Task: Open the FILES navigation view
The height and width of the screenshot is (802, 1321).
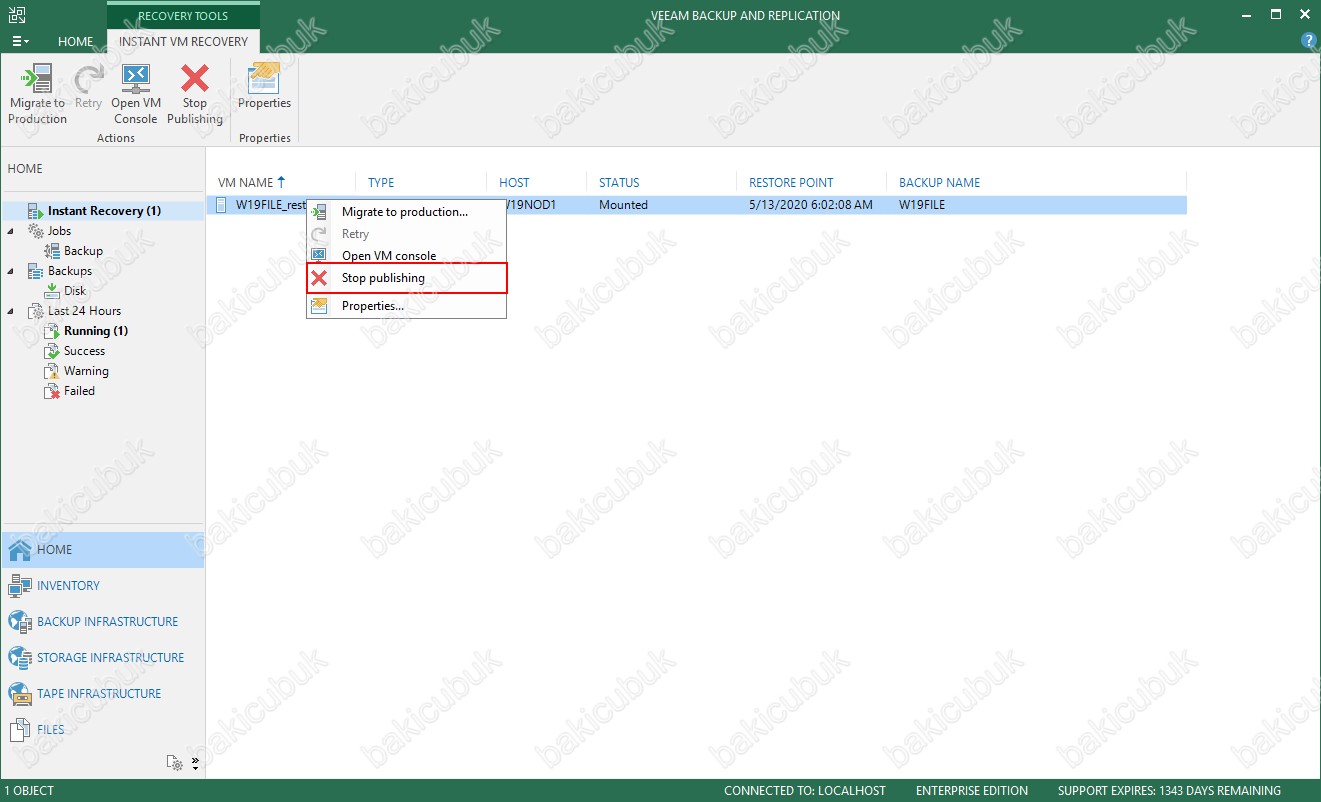Action: coord(102,730)
